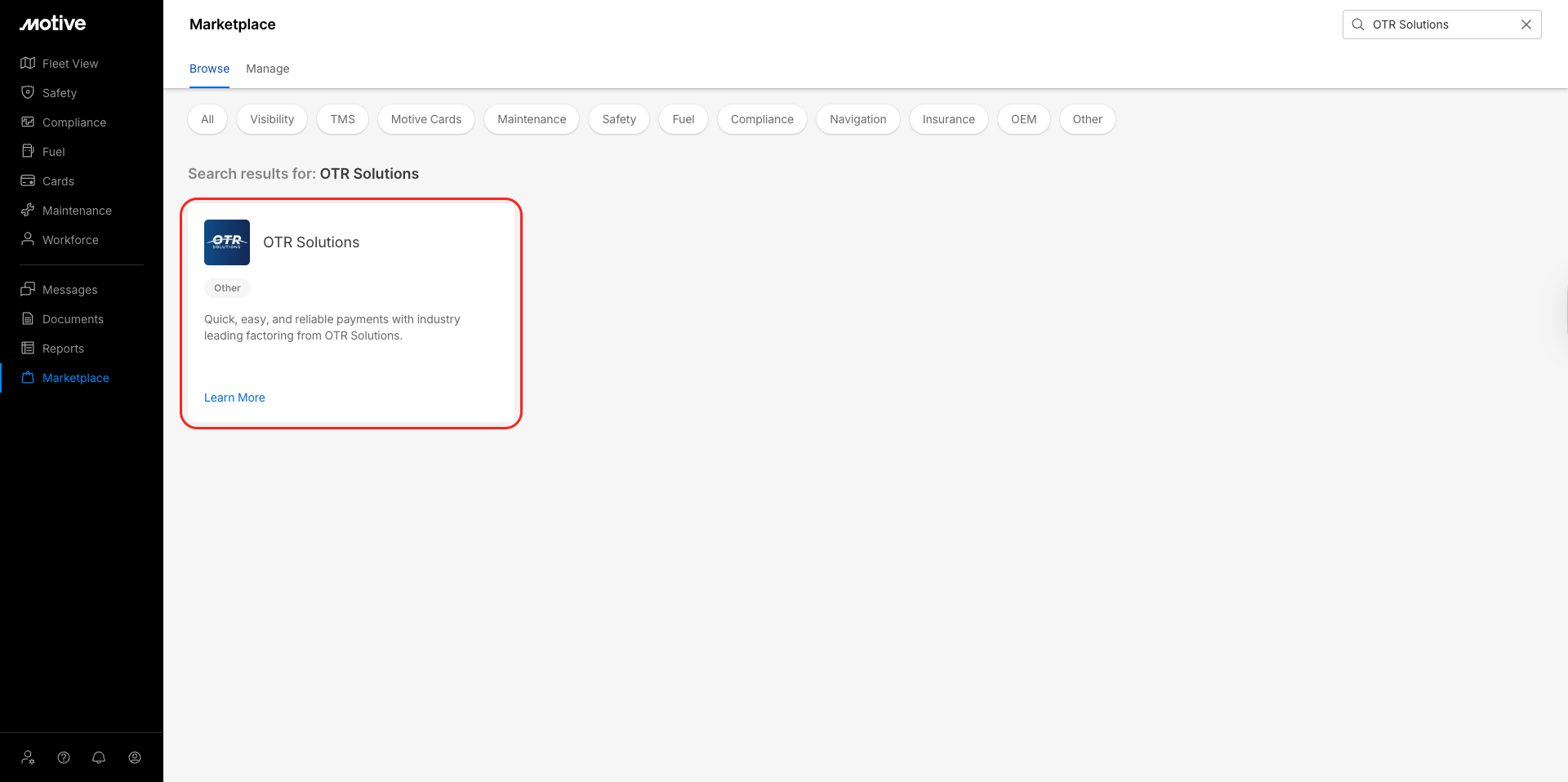1568x782 pixels.
Task: Open the user profile icon
Action: click(135, 758)
